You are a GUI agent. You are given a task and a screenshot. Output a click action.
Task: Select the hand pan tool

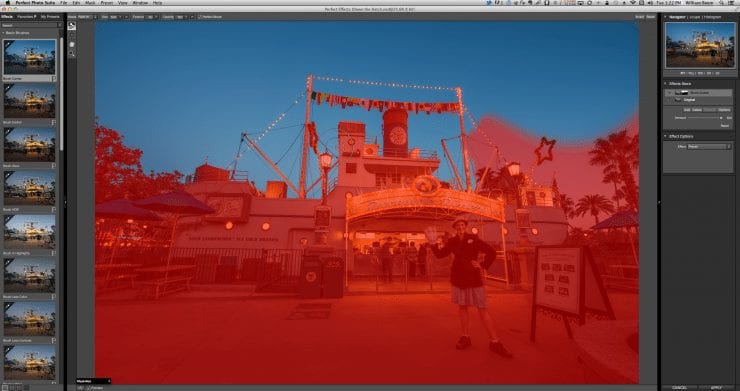pos(72,45)
